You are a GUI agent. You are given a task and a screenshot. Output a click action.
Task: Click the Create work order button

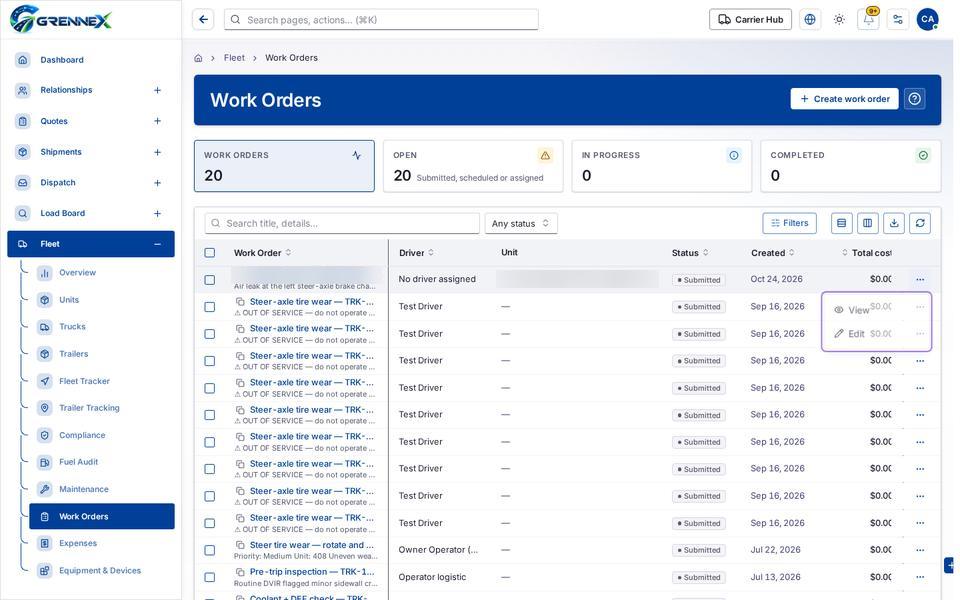pos(844,99)
